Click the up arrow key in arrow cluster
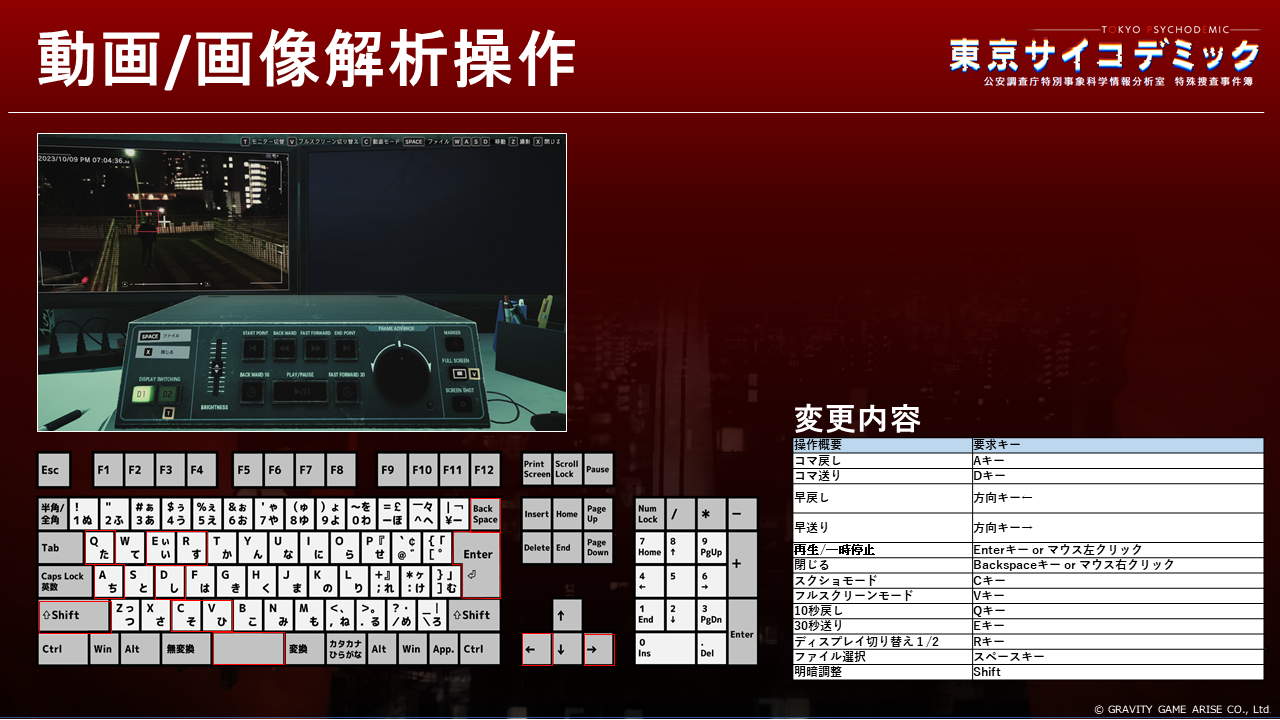Screen dimensions: 1280x720 [x=567, y=616]
